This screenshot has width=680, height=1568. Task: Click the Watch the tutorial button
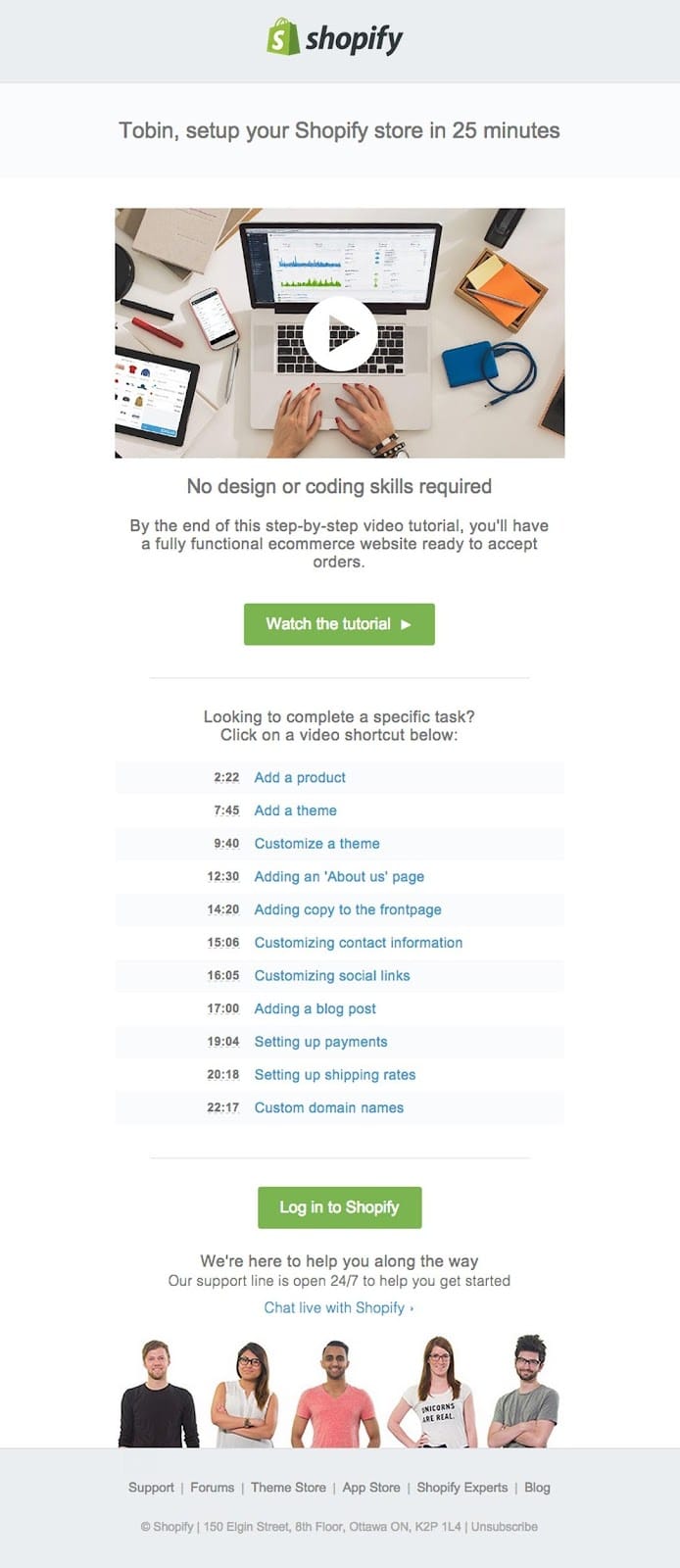tap(339, 624)
